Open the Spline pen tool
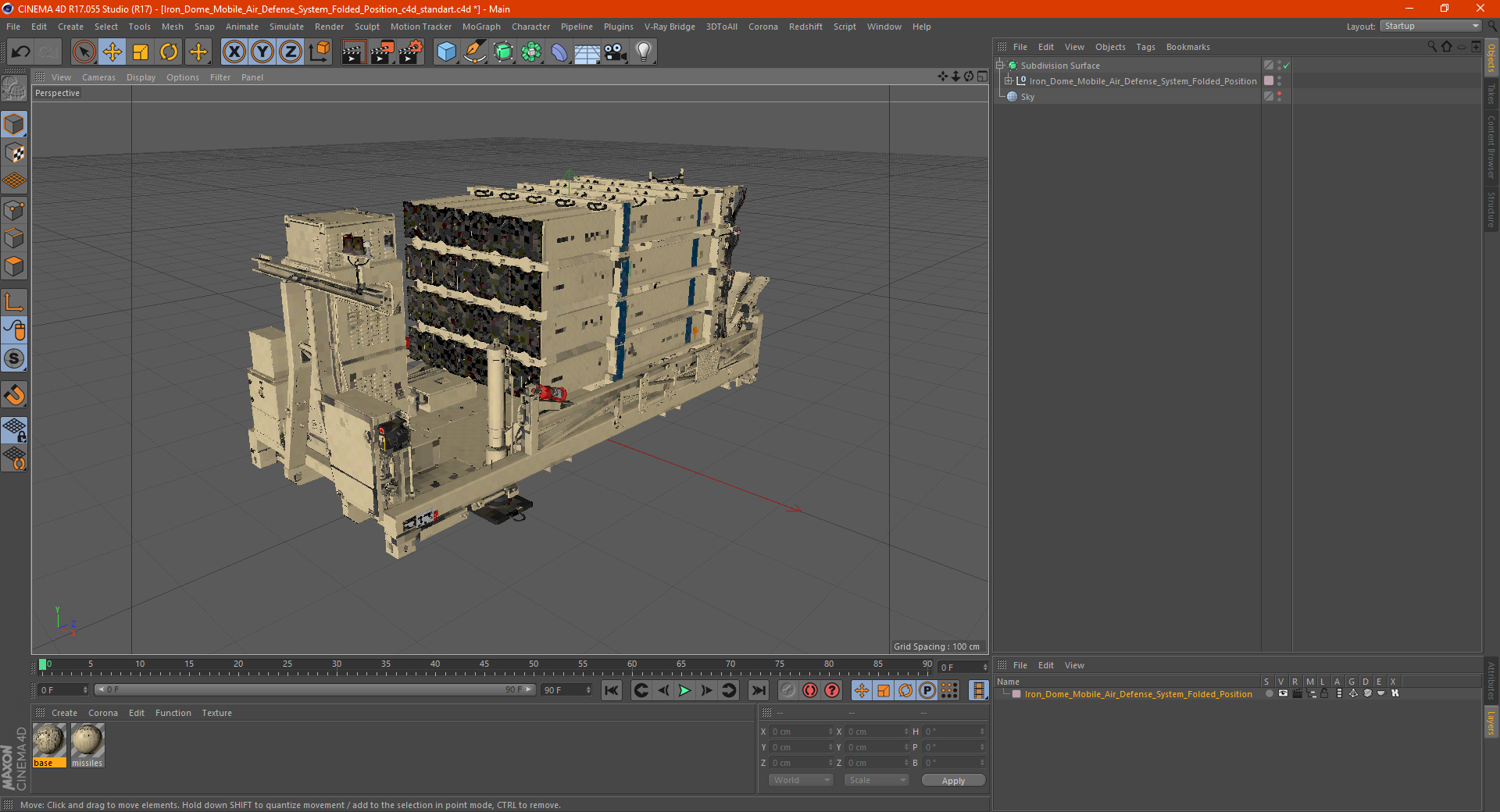1500x812 pixels. pos(474,52)
